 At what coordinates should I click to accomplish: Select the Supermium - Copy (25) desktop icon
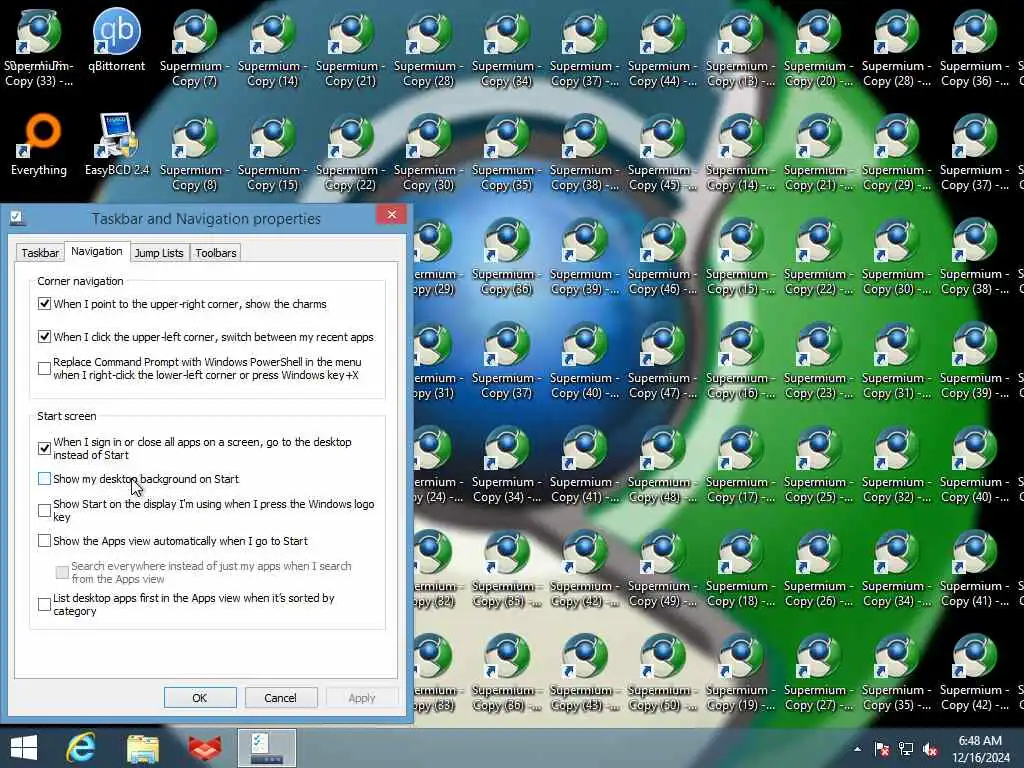click(x=818, y=464)
